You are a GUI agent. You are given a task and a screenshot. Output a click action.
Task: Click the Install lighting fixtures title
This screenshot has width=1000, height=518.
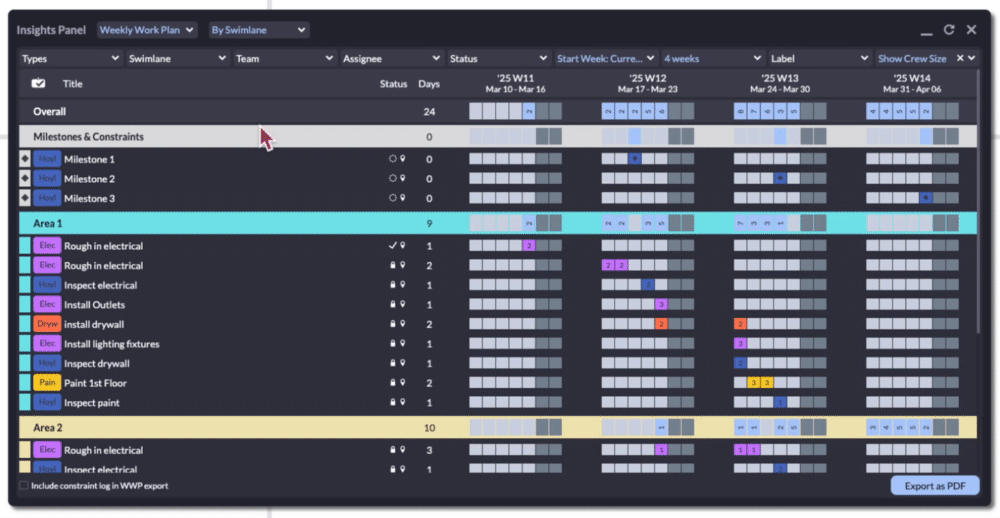[x=112, y=344]
